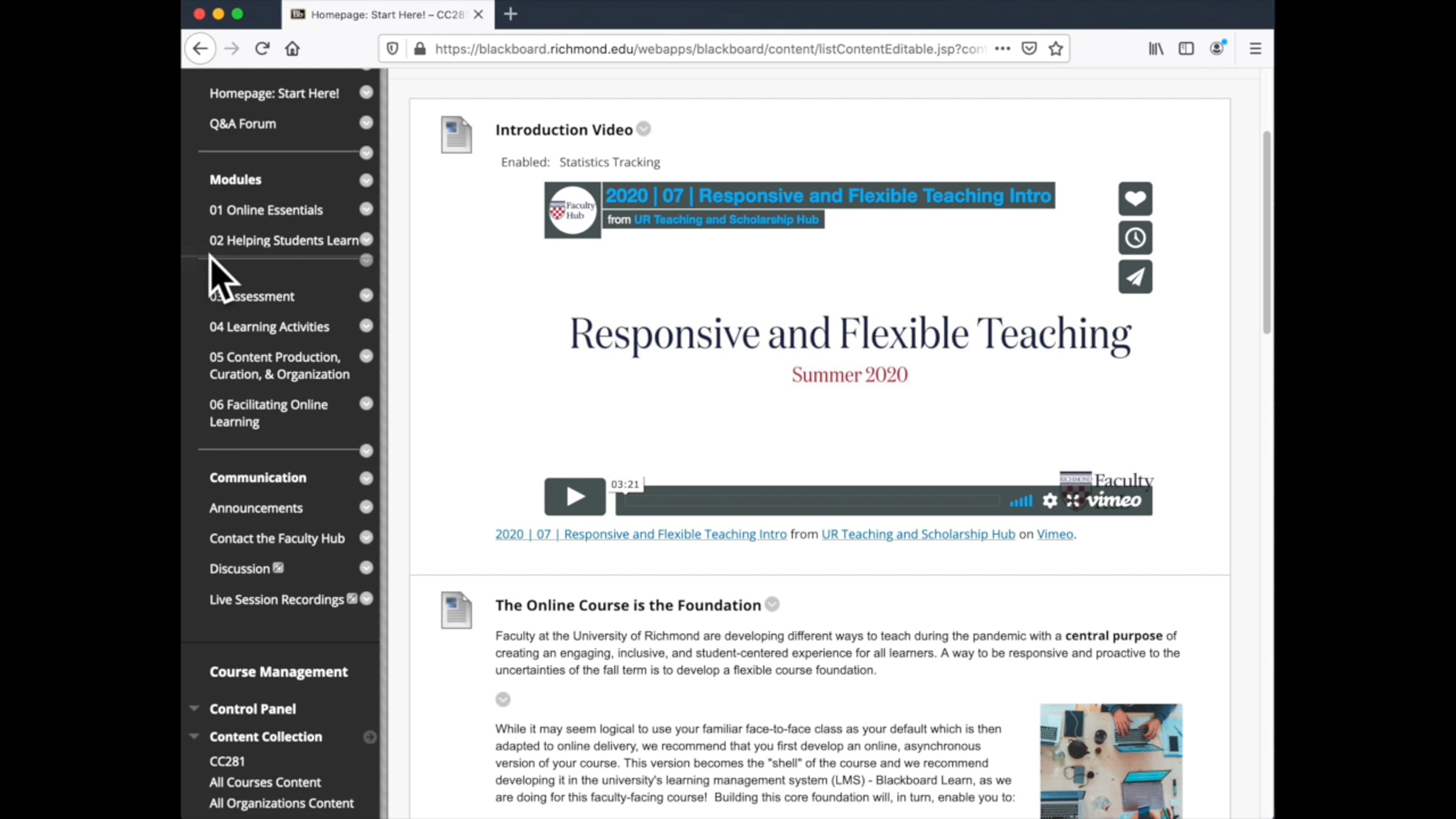Open chevron menu for Q&A Forum

pos(366,123)
